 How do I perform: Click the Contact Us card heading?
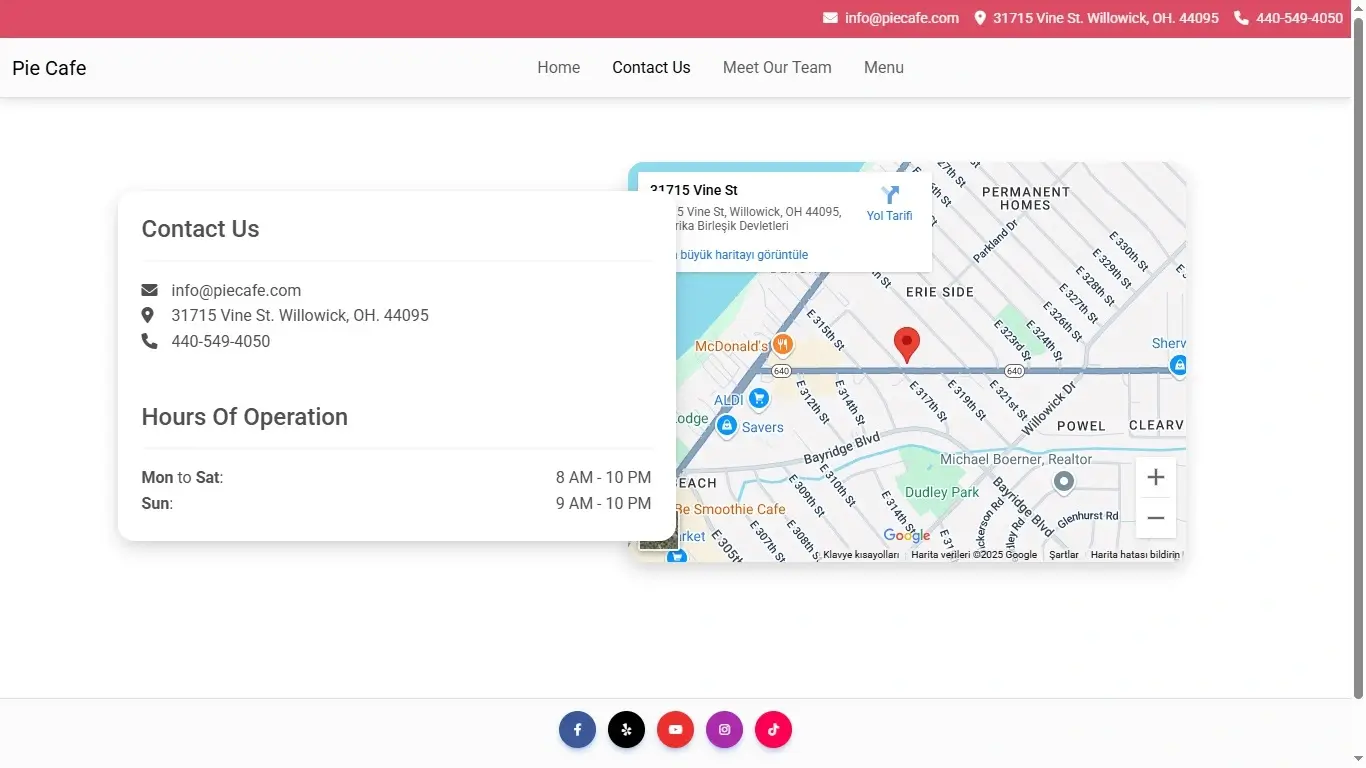point(200,229)
